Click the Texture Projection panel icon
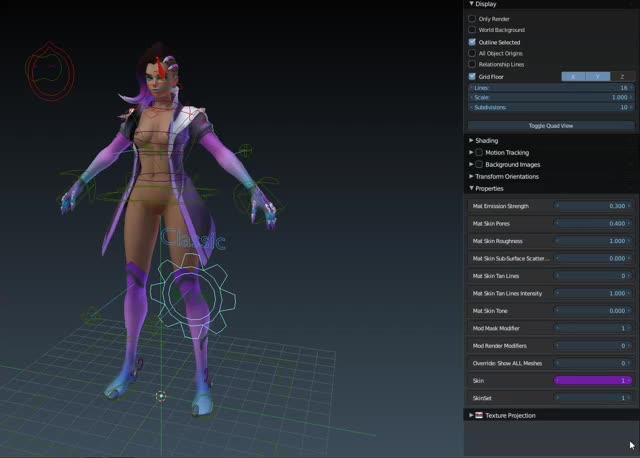The height and width of the screenshot is (458, 640). (479, 415)
